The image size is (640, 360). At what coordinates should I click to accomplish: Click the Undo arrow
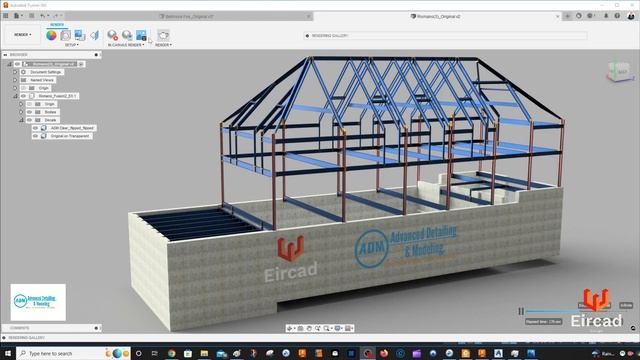pyautogui.click(x=42, y=16)
